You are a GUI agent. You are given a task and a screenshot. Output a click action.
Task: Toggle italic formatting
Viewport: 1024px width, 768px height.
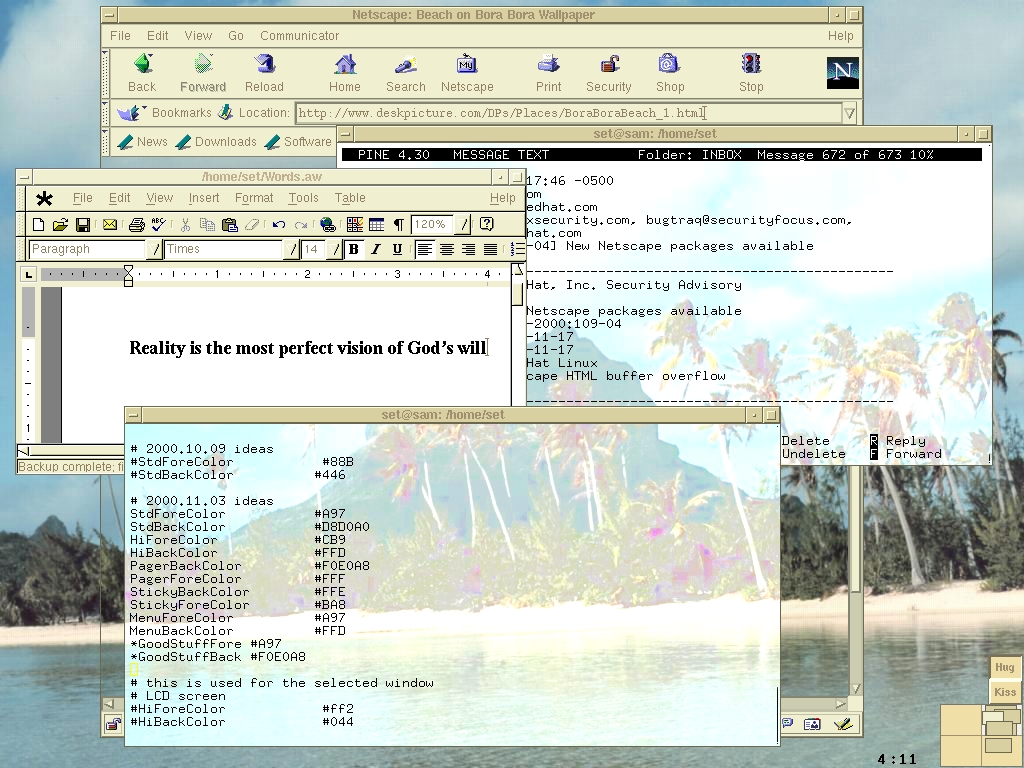click(376, 249)
